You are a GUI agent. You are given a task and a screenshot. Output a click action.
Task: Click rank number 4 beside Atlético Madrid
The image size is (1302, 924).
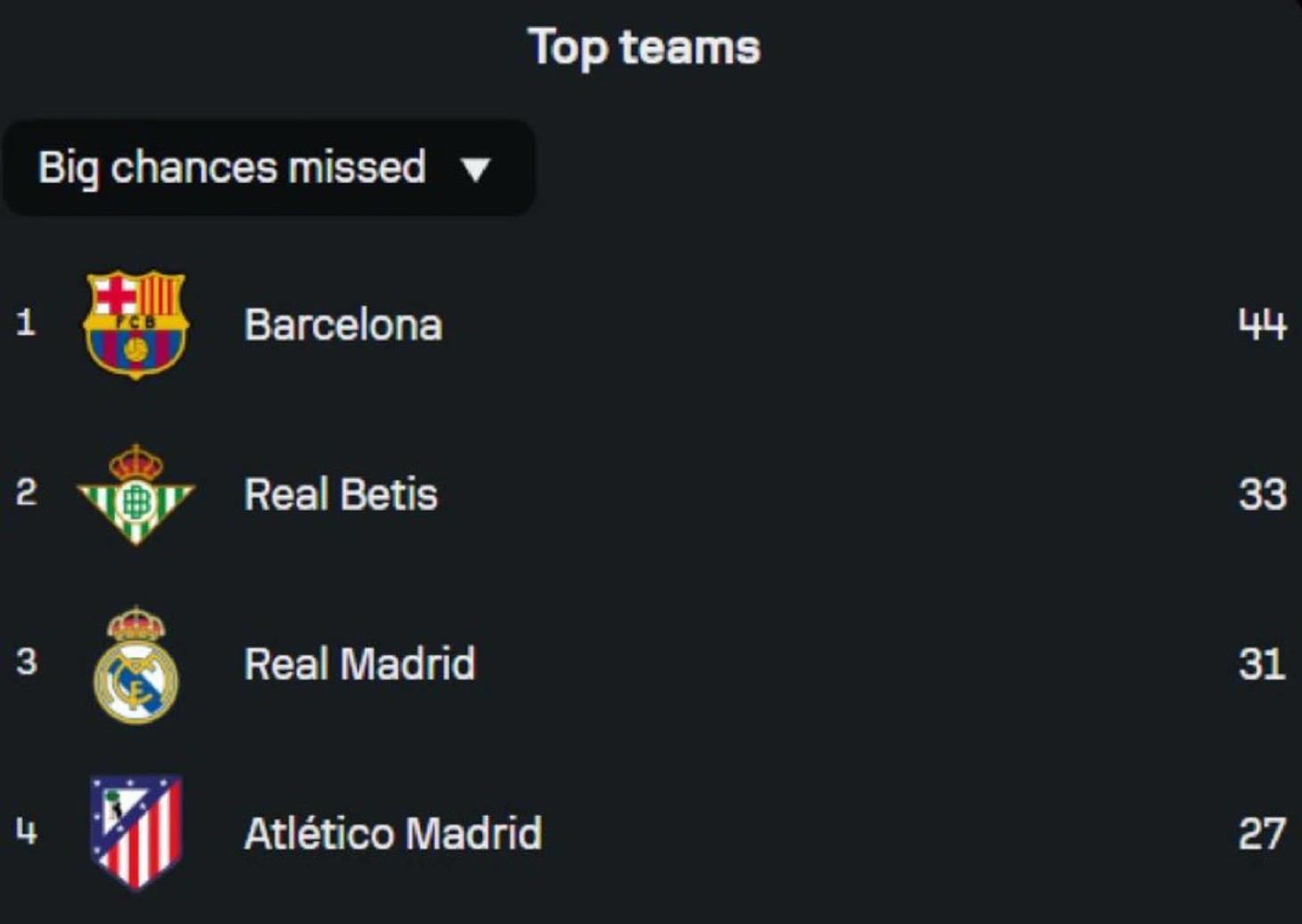point(26,831)
